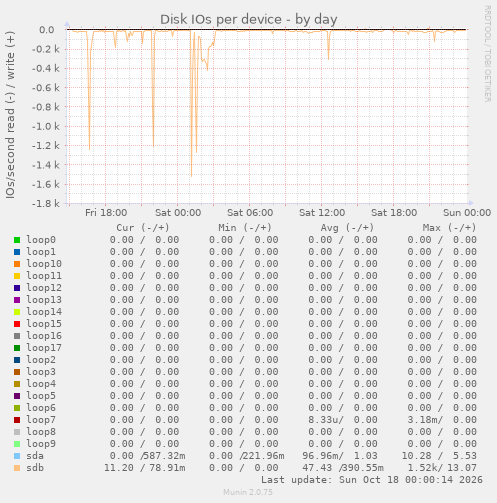Click the loop9 light green swatch
The image size is (497, 503).
pyautogui.click(x=17, y=444)
